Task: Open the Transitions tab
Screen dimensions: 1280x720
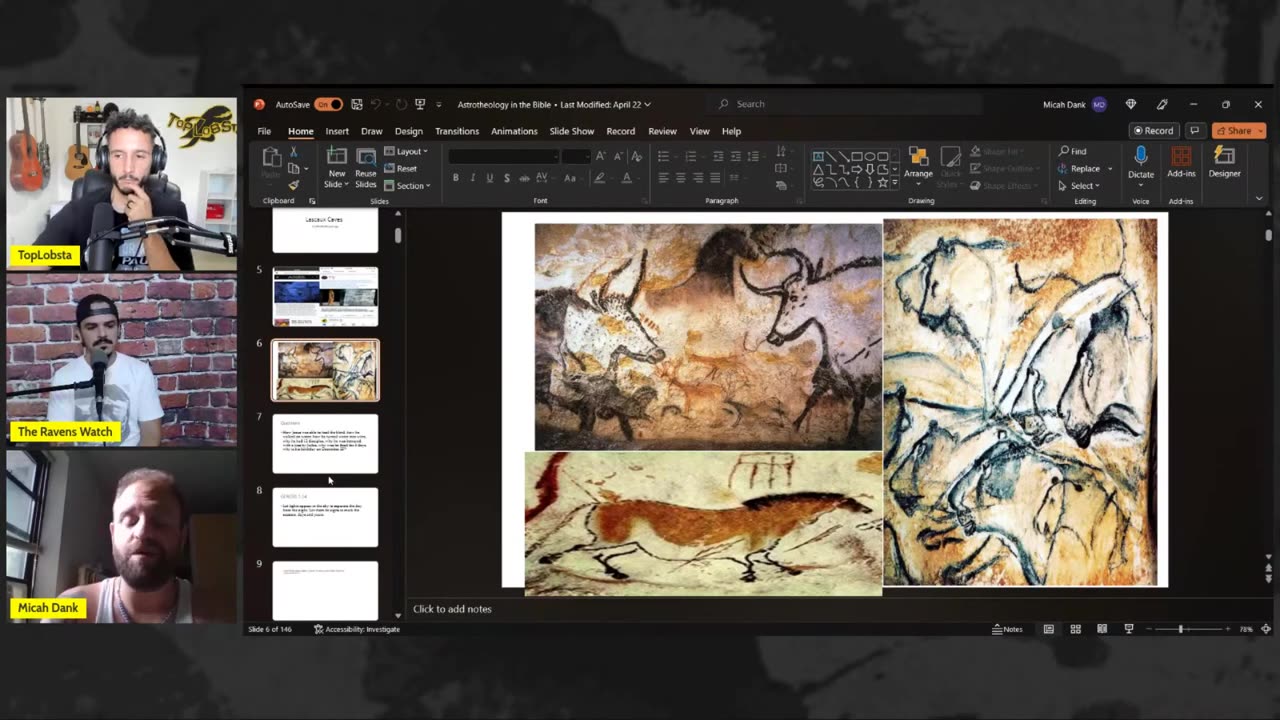Action: 457,131
